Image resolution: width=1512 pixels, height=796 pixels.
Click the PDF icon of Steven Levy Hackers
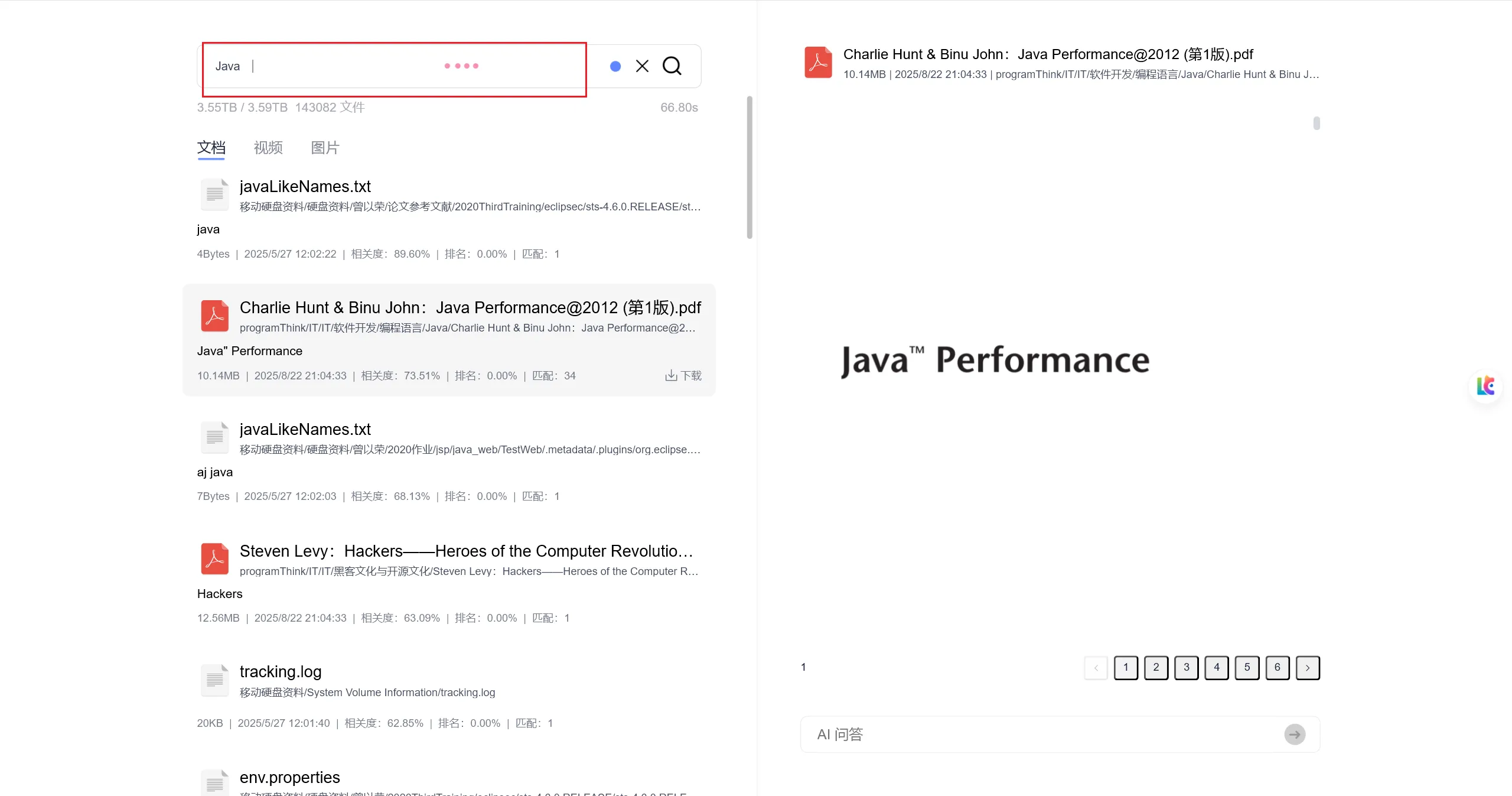(x=214, y=558)
